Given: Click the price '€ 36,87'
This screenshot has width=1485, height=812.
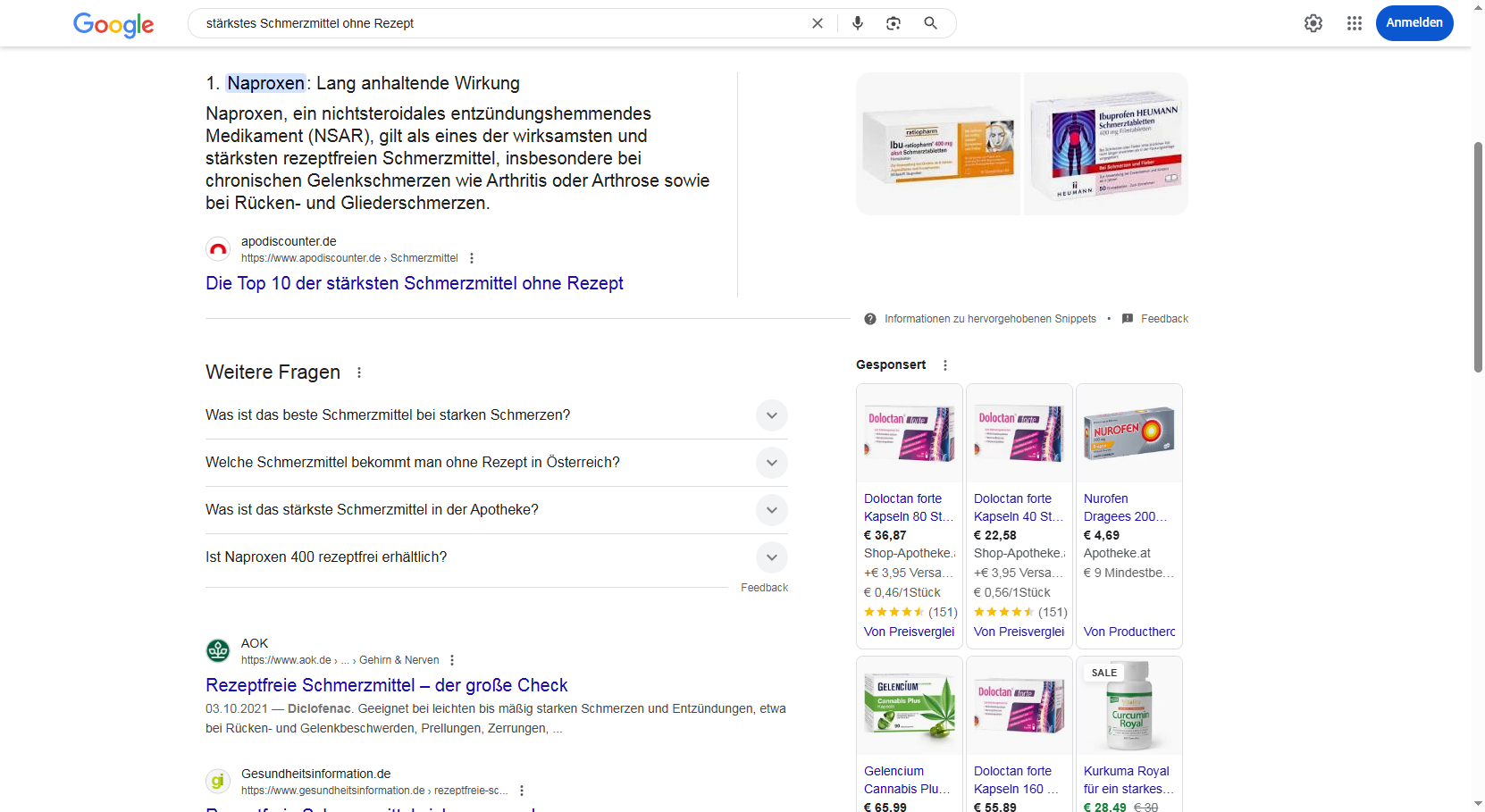Looking at the screenshot, I should click(x=885, y=535).
